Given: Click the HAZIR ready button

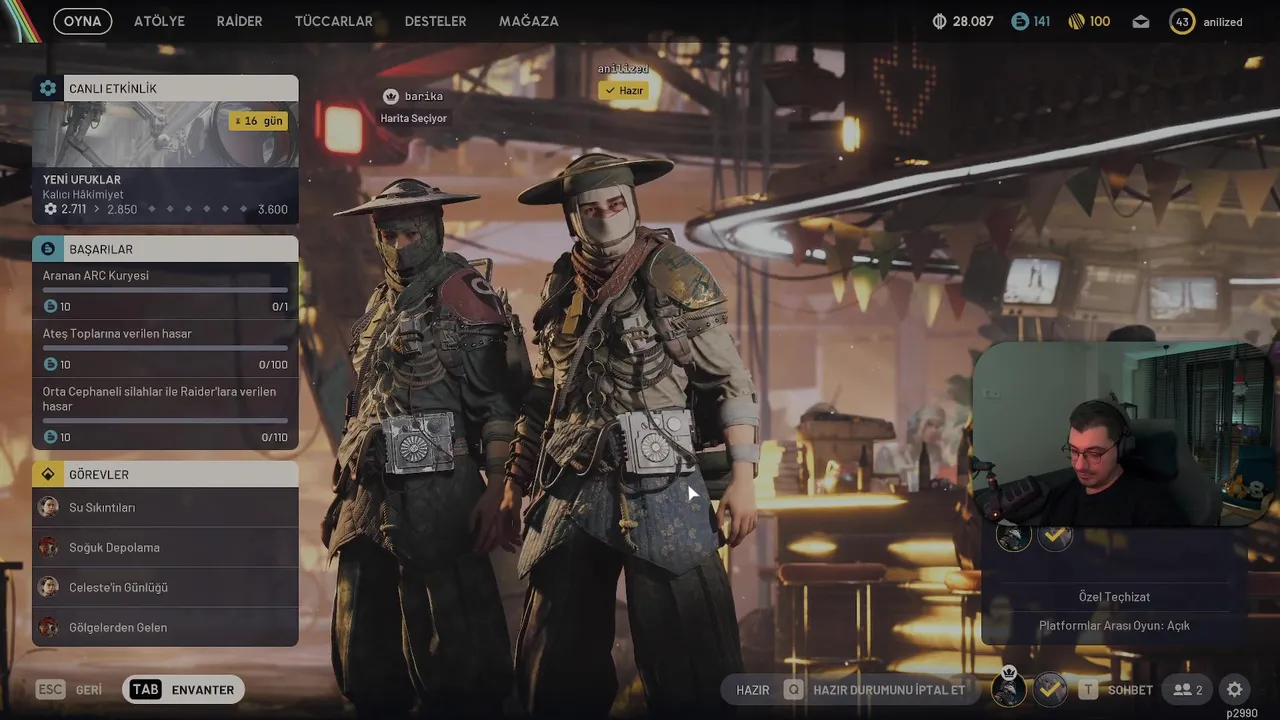Looking at the screenshot, I should coord(753,690).
